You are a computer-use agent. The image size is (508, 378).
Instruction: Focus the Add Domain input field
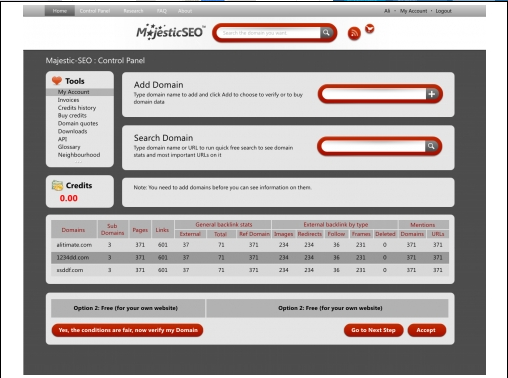coord(374,94)
